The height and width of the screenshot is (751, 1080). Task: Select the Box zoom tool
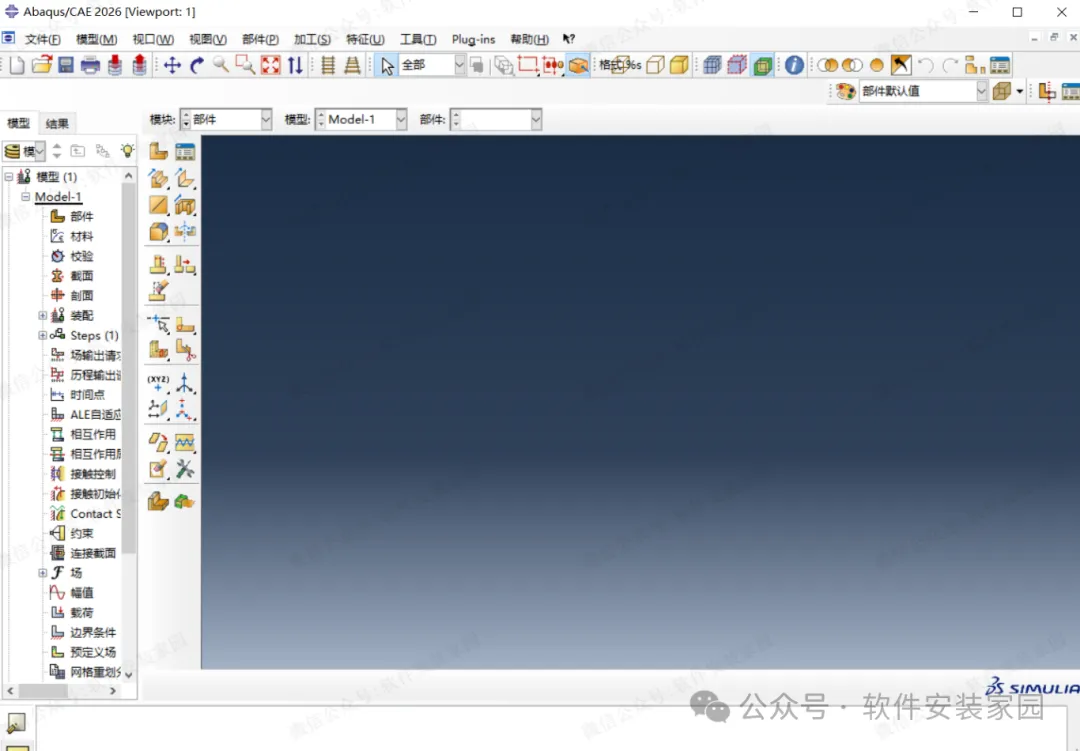click(x=245, y=65)
